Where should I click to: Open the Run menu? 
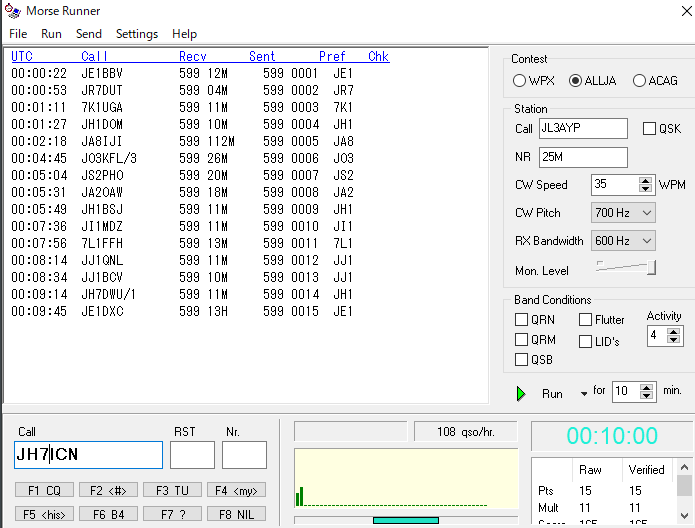coord(51,34)
